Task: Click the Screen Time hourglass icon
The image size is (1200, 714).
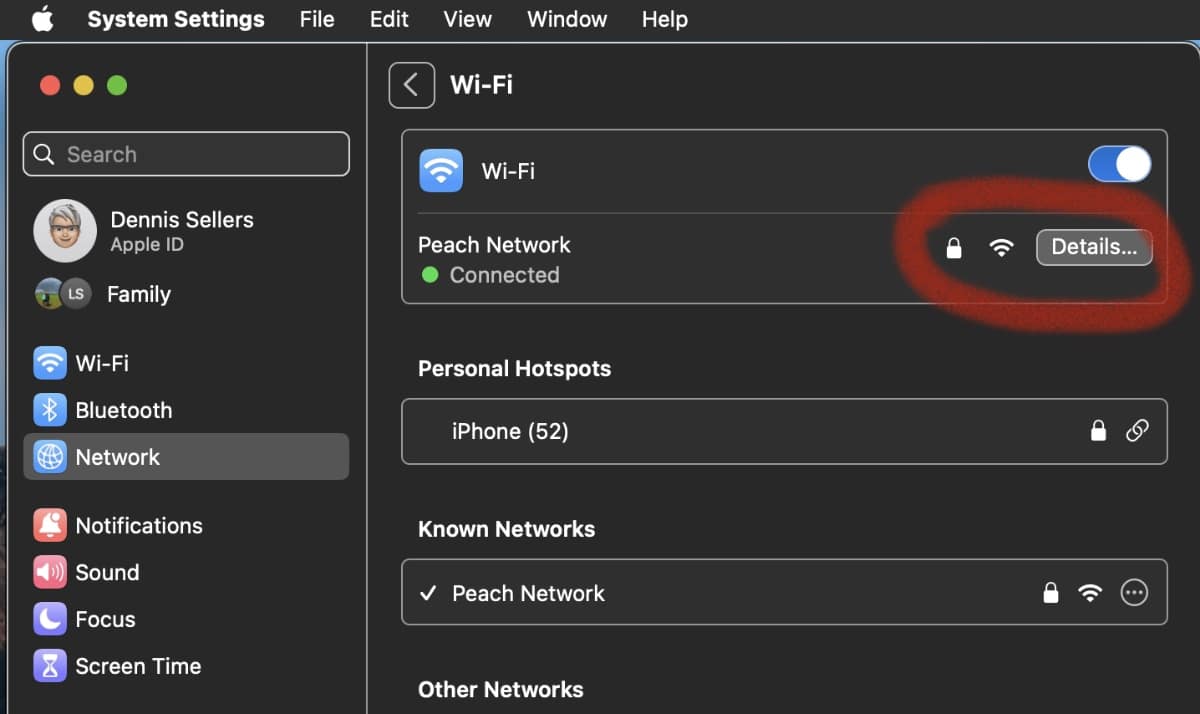Action: pos(50,666)
